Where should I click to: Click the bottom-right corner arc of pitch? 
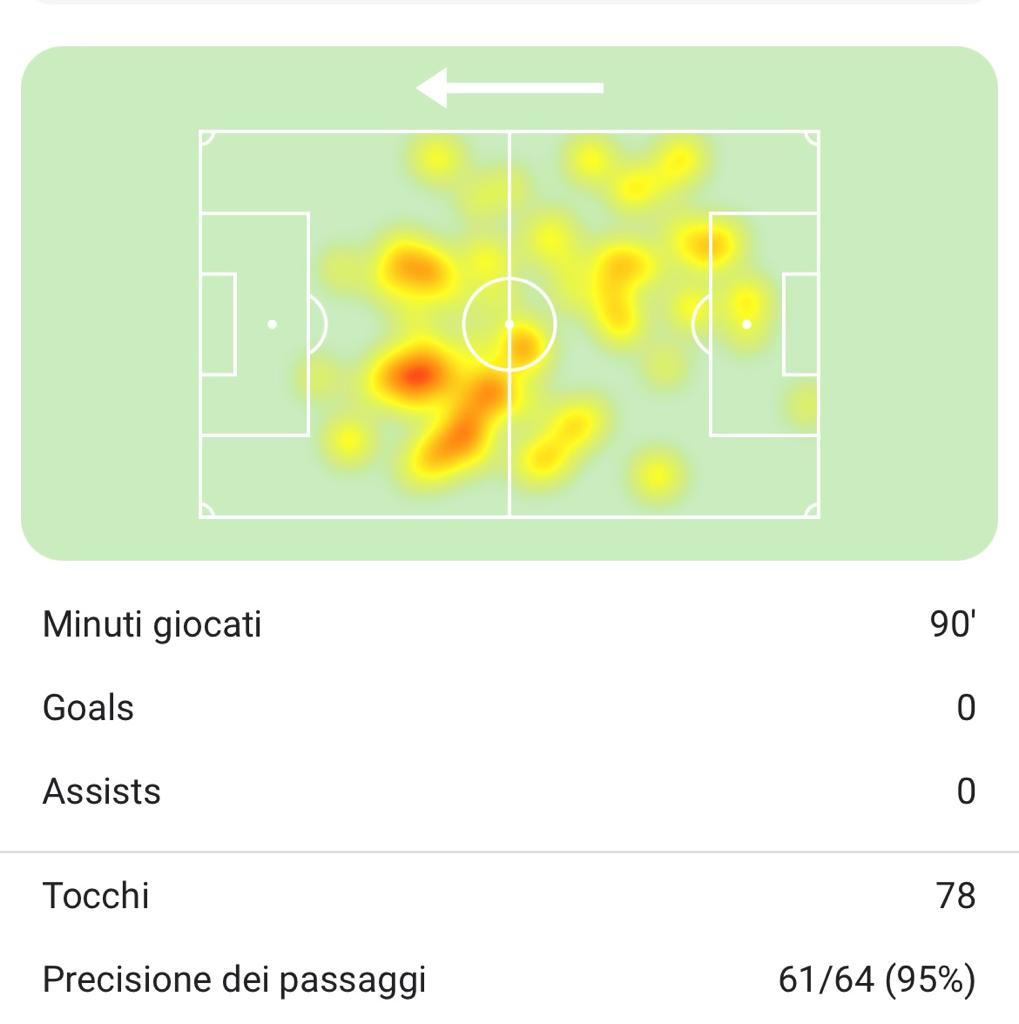tap(813, 511)
